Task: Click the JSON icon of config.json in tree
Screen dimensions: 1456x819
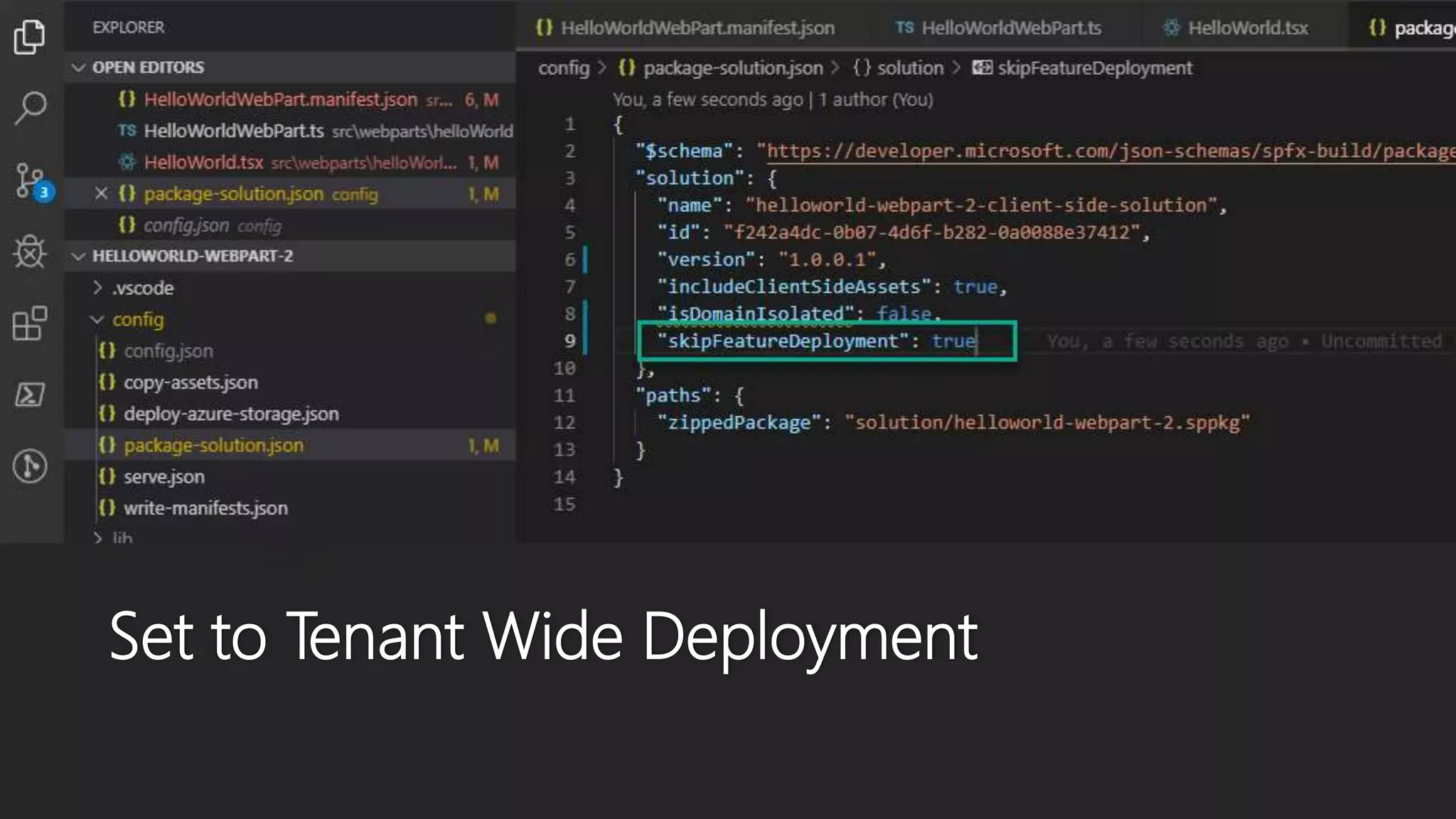Action: point(107,350)
